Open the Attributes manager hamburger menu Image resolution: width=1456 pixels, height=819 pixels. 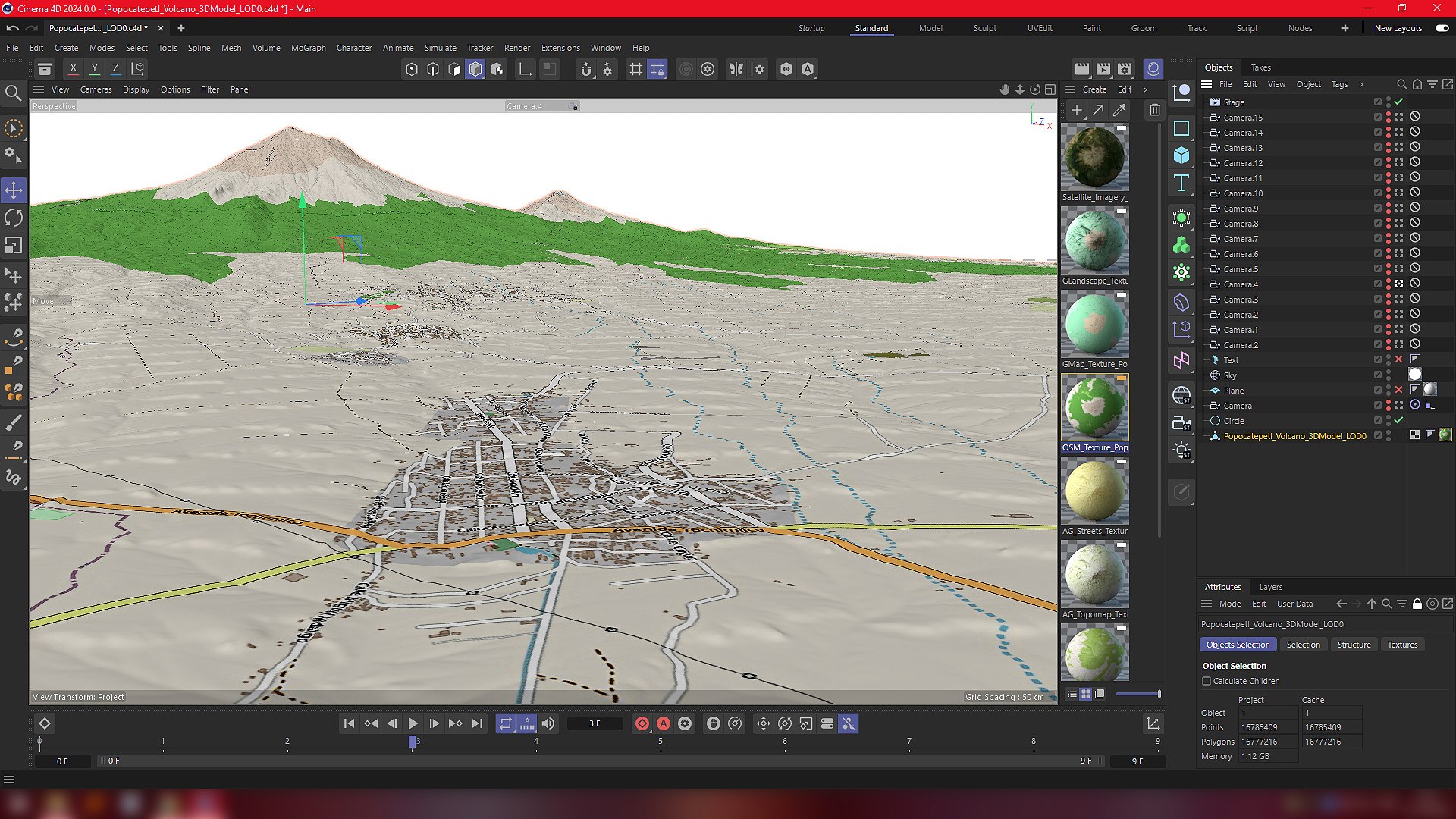coord(1207,604)
